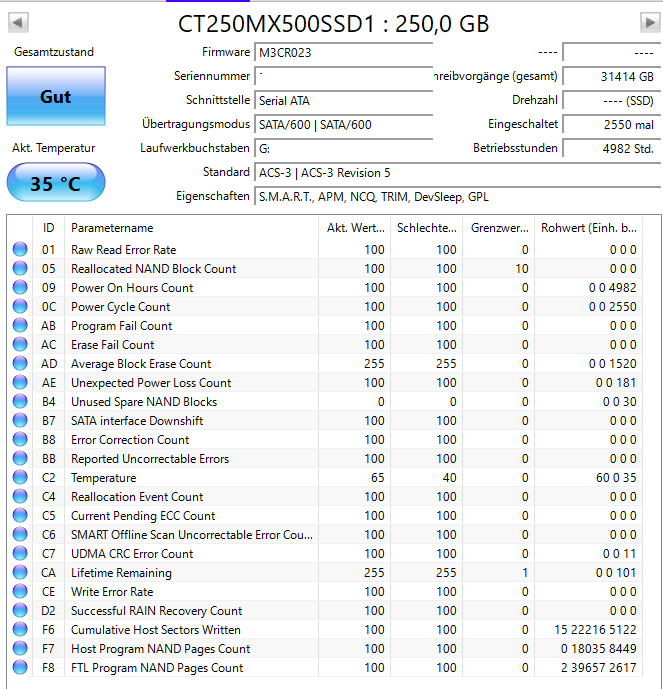The width and height of the screenshot is (663, 689).
Task: Click status orb for Host Program NAND Pages Count
Action: click(20, 648)
